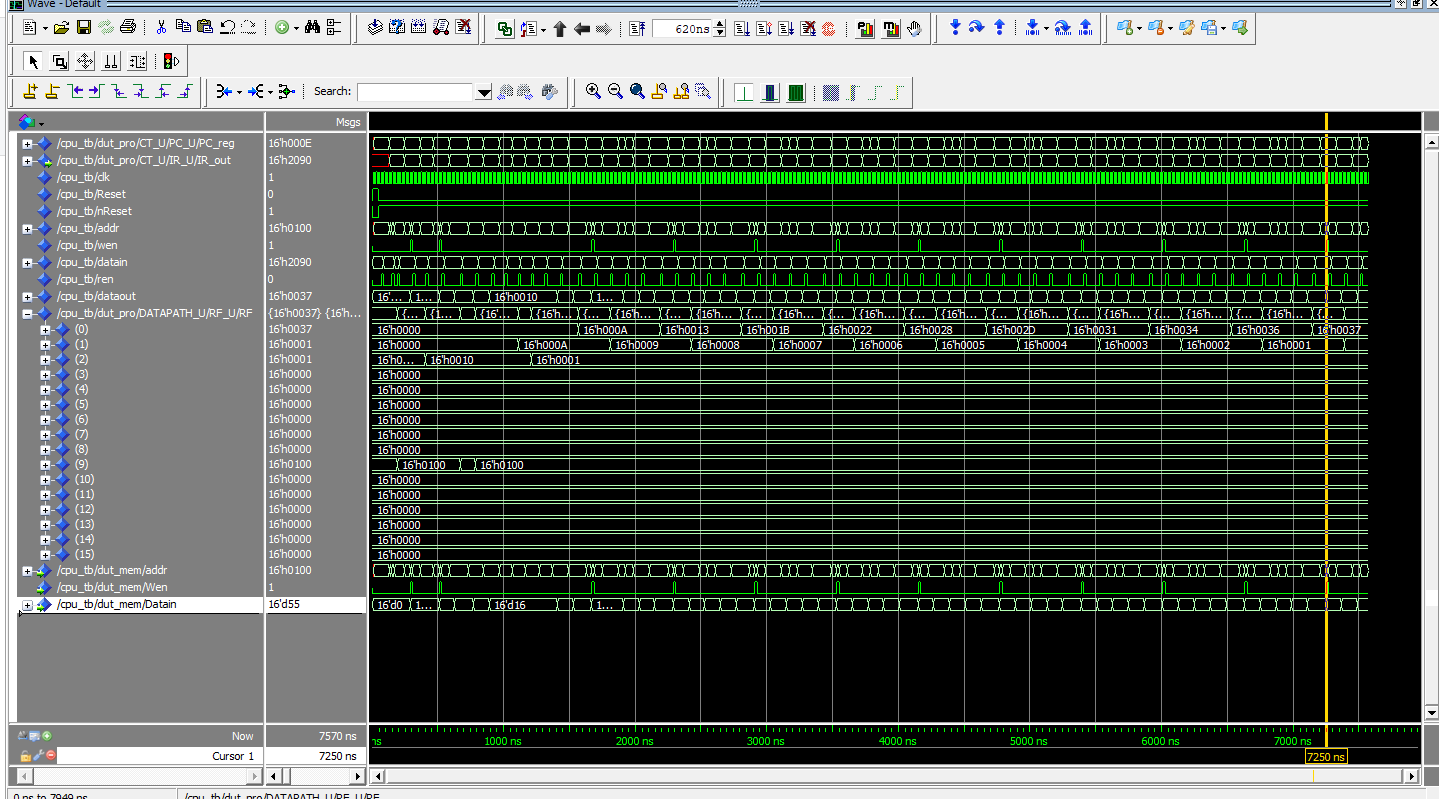Viewport: 1439px width, 799px height.
Task: Enable the Select Mode arrow tool
Action: click(x=33, y=62)
